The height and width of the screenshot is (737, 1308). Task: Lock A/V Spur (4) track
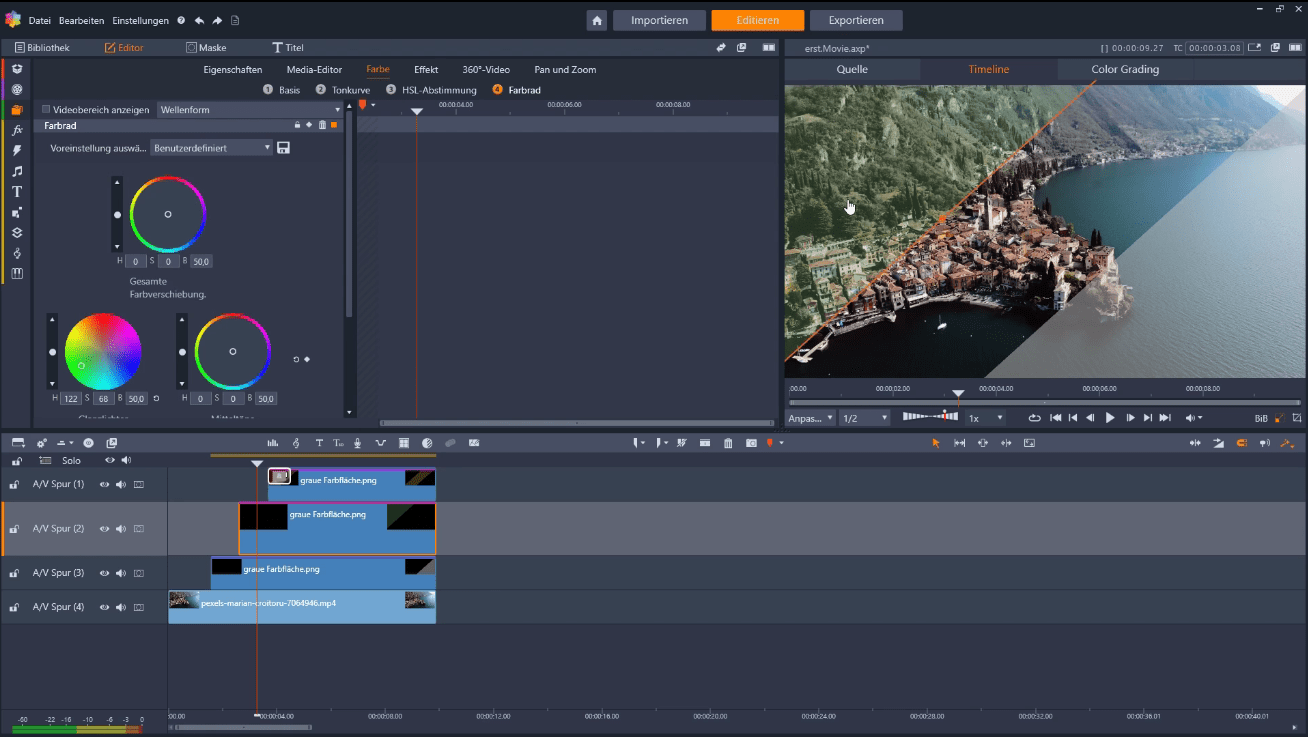click(15, 607)
